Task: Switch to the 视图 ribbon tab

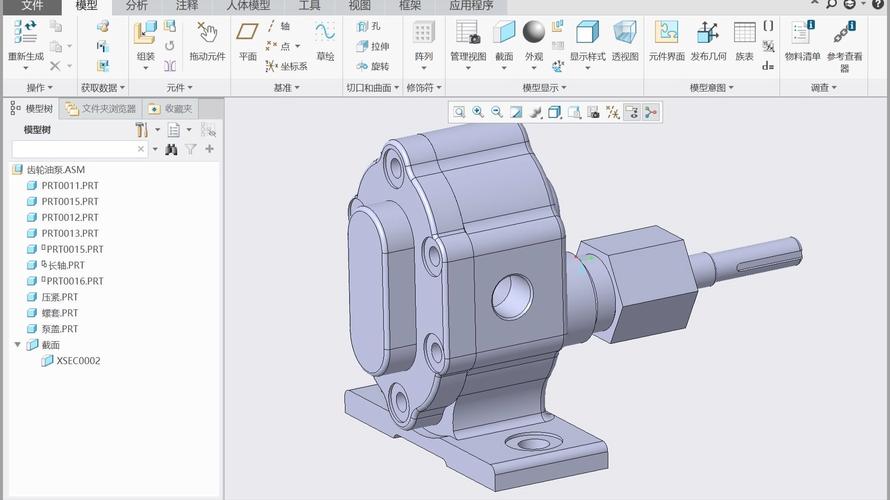Action: click(x=359, y=6)
